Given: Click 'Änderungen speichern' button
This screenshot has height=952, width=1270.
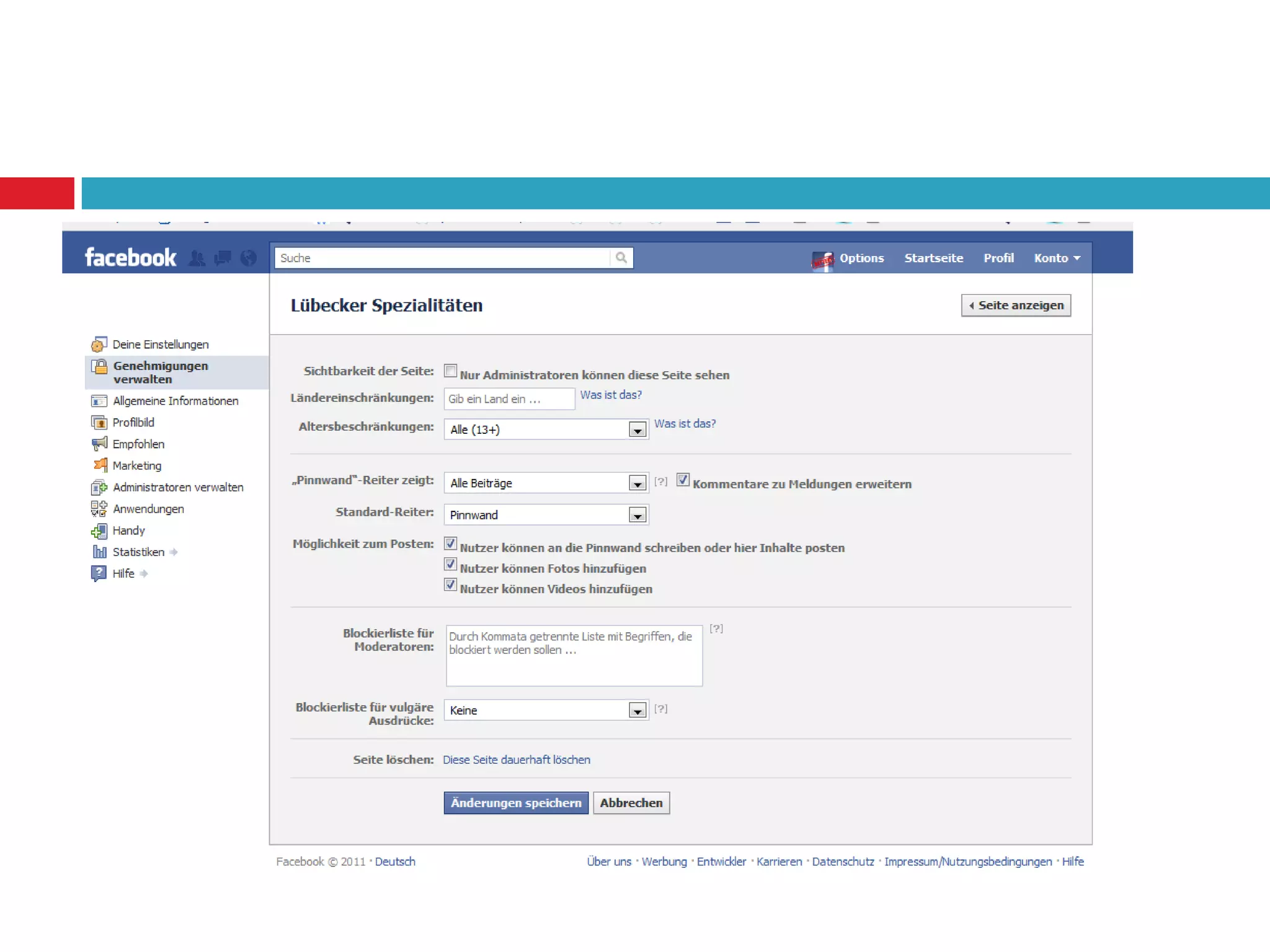Looking at the screenshot, I should pos(516,803).
